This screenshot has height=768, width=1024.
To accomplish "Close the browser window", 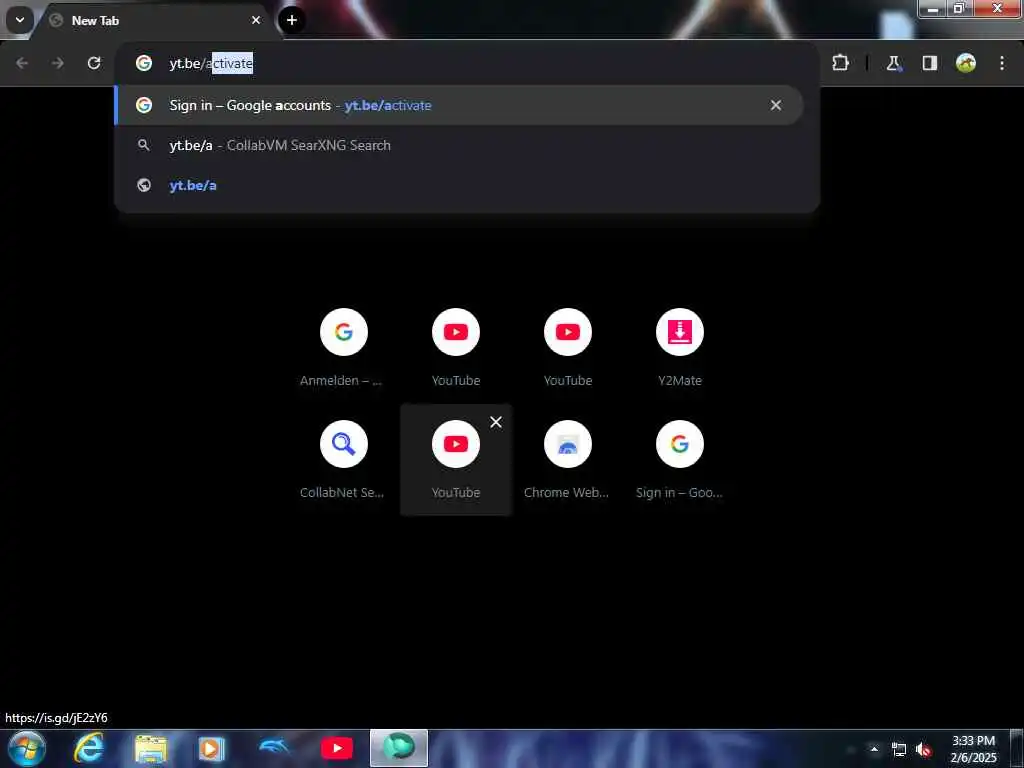I will [997, 8].
